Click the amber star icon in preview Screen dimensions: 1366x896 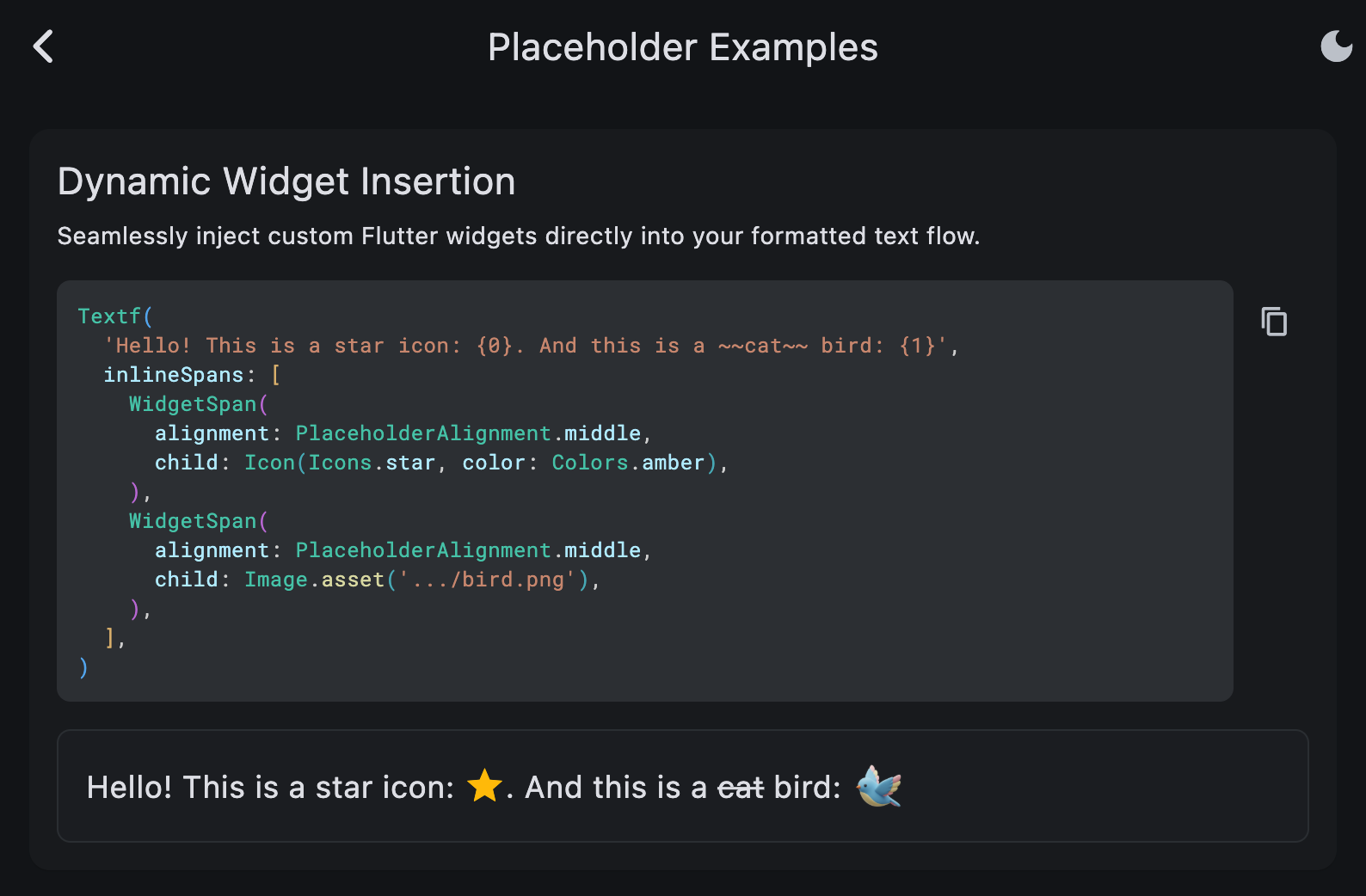tap(484, 786)
